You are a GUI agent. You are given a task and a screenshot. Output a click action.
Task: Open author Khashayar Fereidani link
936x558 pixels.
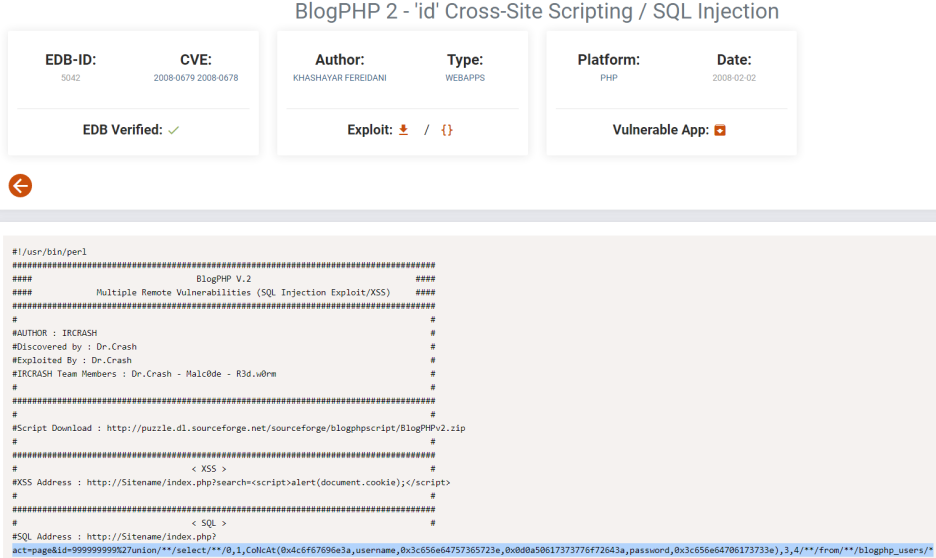[x=340, y=78]
